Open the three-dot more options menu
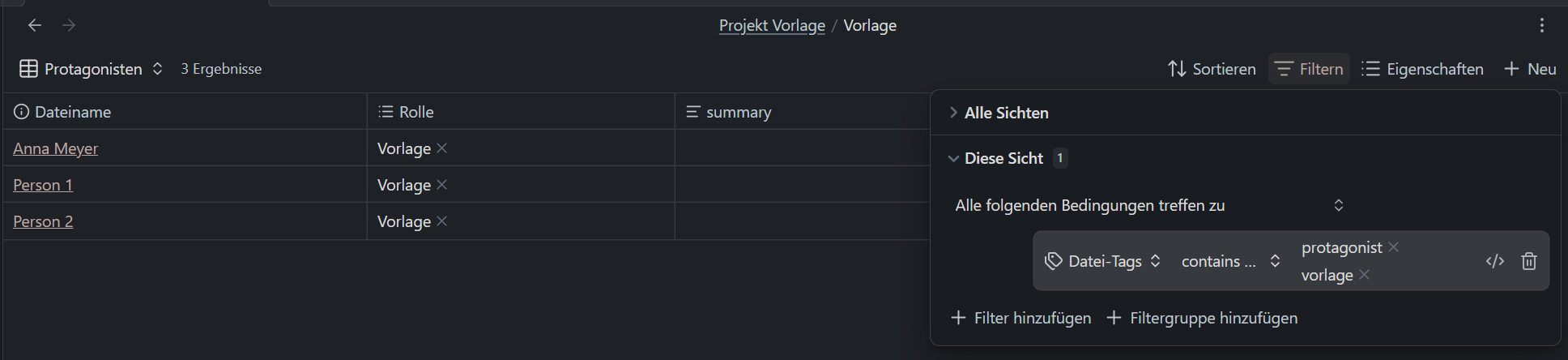The image size is (1568, 360). [x=1542, y=26]
